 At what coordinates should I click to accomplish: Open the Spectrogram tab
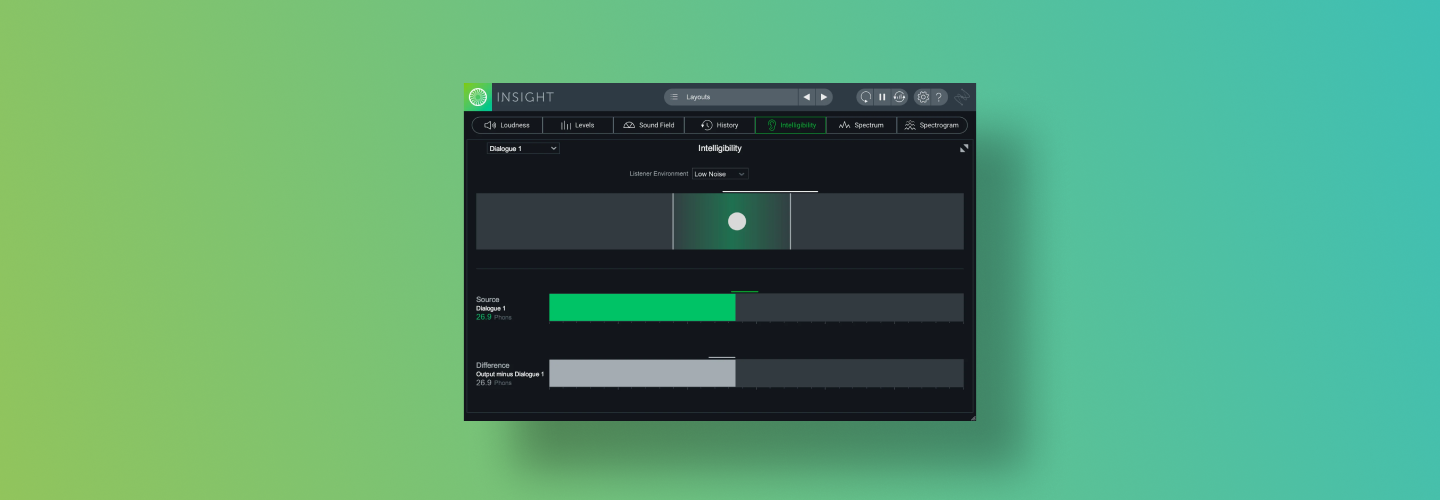pos(932,125)
